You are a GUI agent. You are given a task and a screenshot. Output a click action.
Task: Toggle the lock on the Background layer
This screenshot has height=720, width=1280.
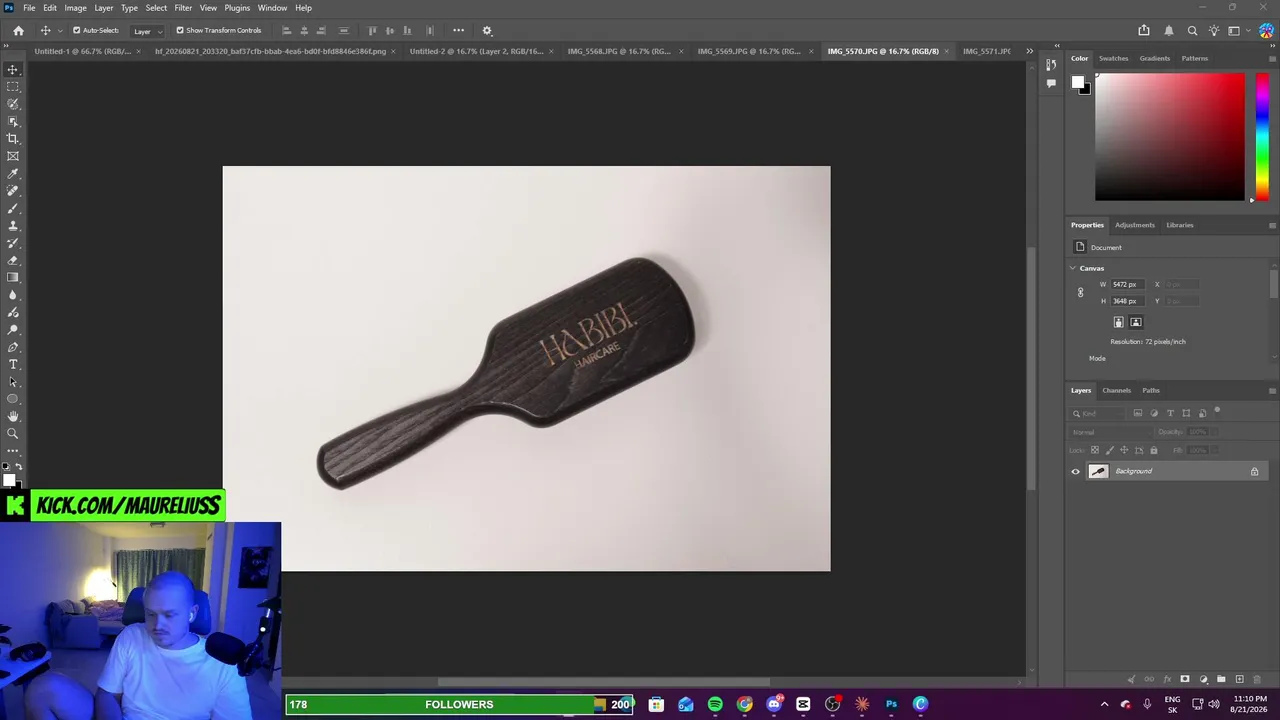1254,472
